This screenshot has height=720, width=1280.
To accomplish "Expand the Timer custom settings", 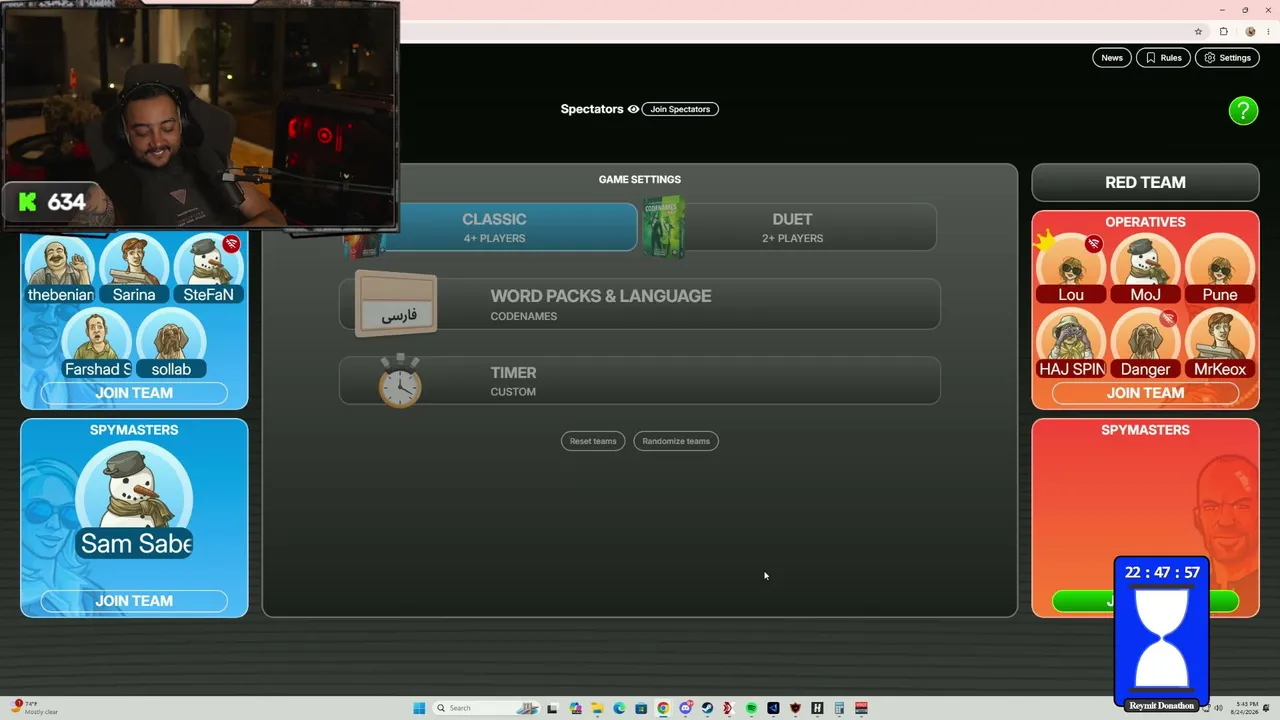I will (640, 381).
